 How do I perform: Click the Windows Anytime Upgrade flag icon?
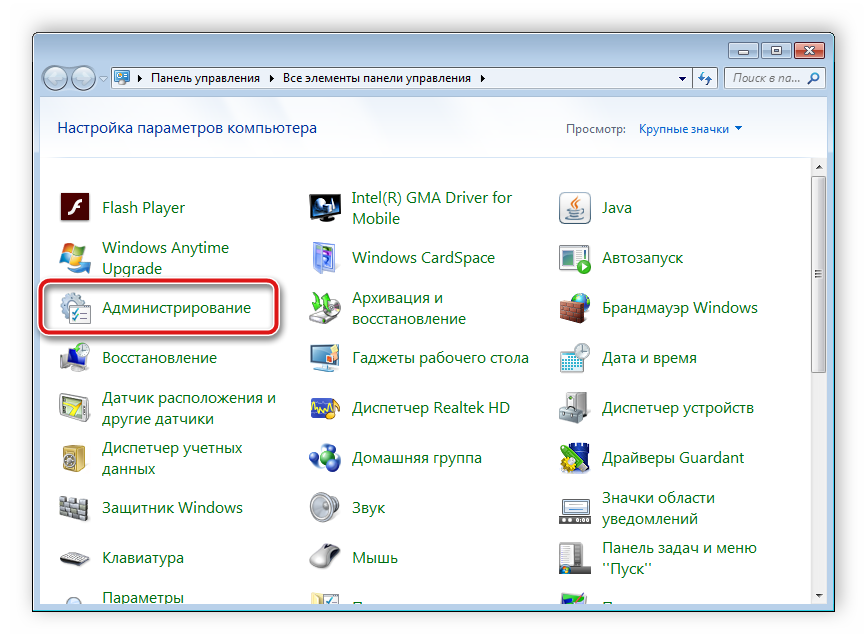pos(75,258)
